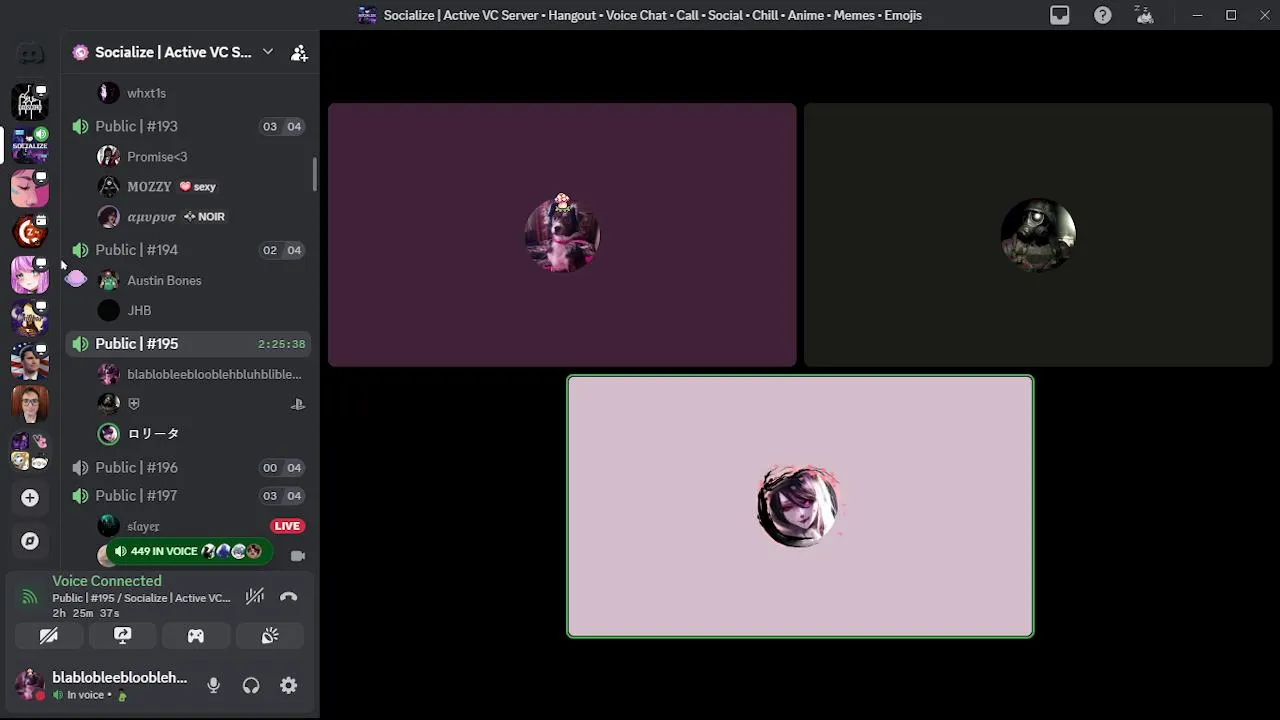
Task: Disconnect from voice with the hang-up icon
Action: [289, 597]
